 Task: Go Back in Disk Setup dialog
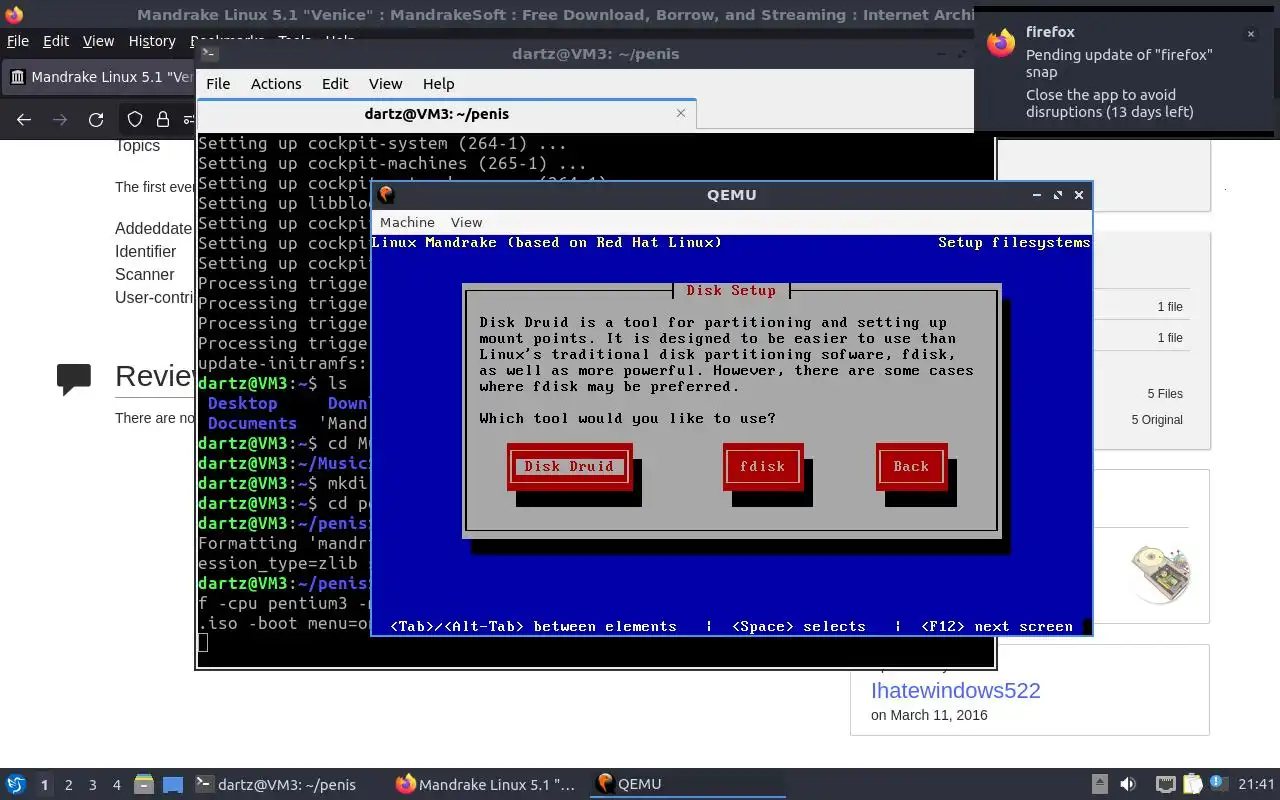pyautogui.click(x=911, y=466)
